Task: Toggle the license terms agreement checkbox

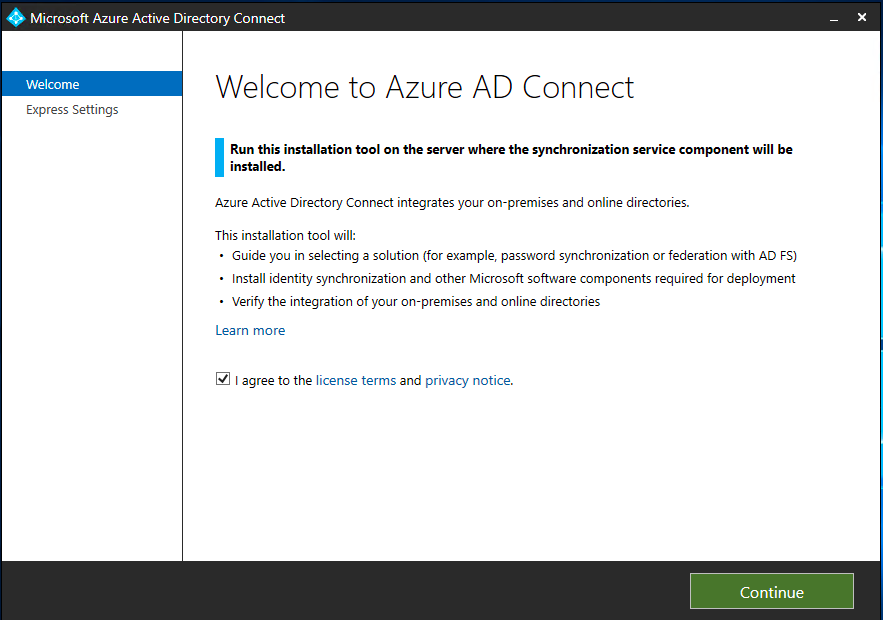Action: coord(222,379)
